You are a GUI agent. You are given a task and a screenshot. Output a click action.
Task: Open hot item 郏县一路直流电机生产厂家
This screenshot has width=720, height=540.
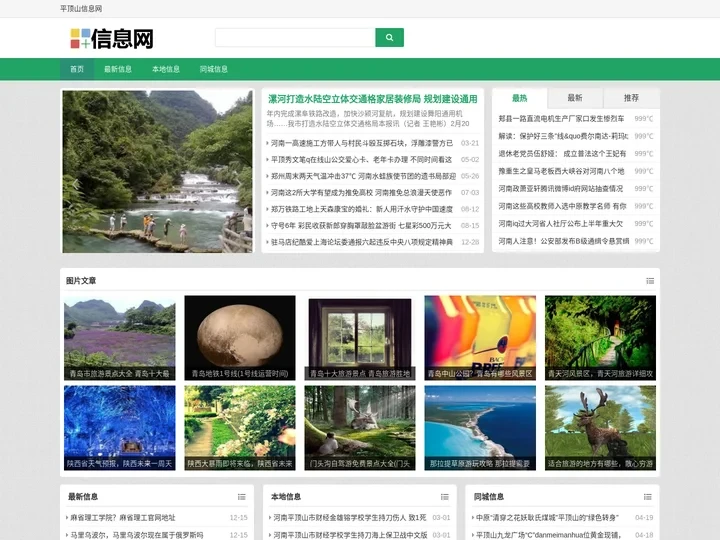(562, 118)
